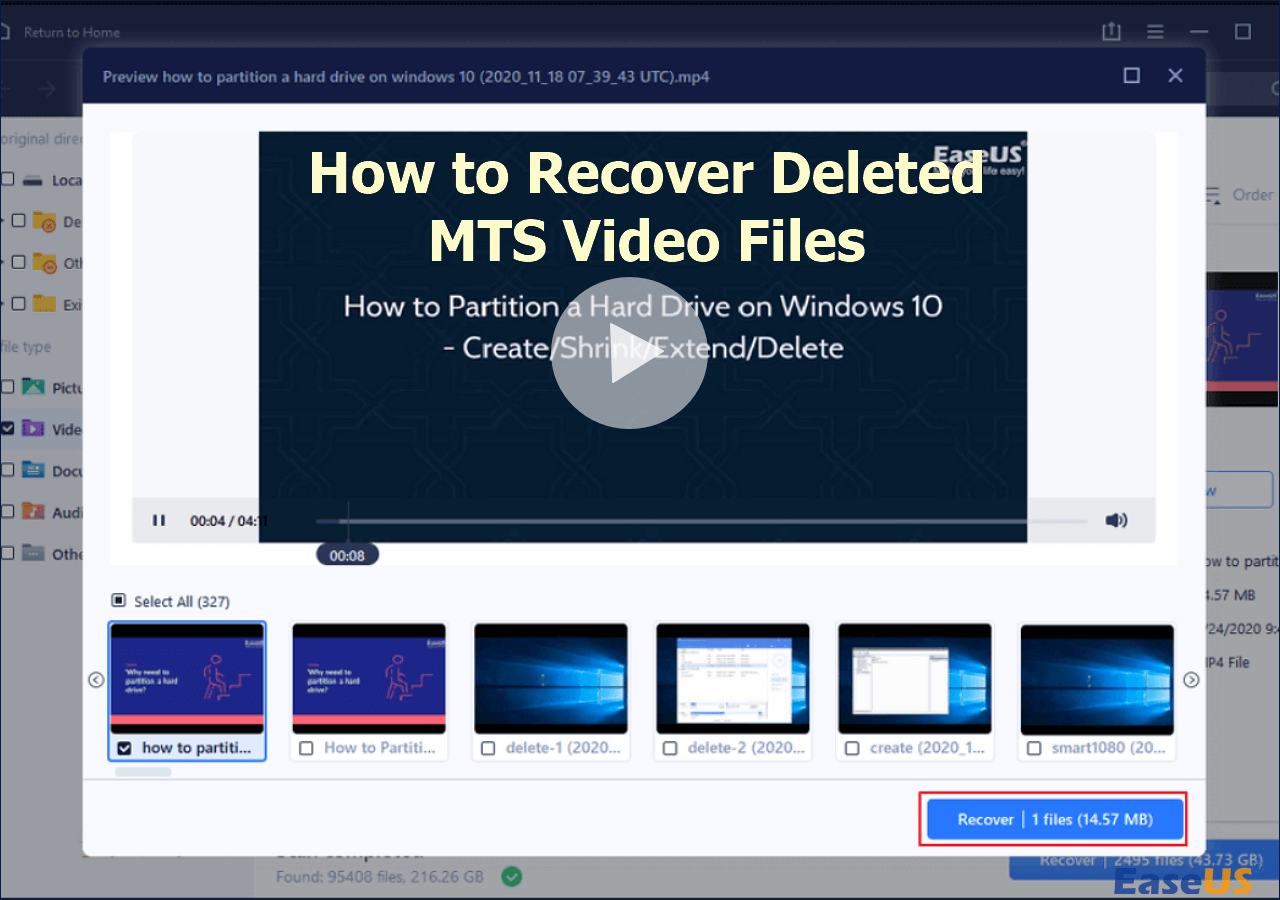Viewport: 1280px width, 900px height.
Task: Check the 'How to Partiti...' second file checkbox
Action: [306, 748]
